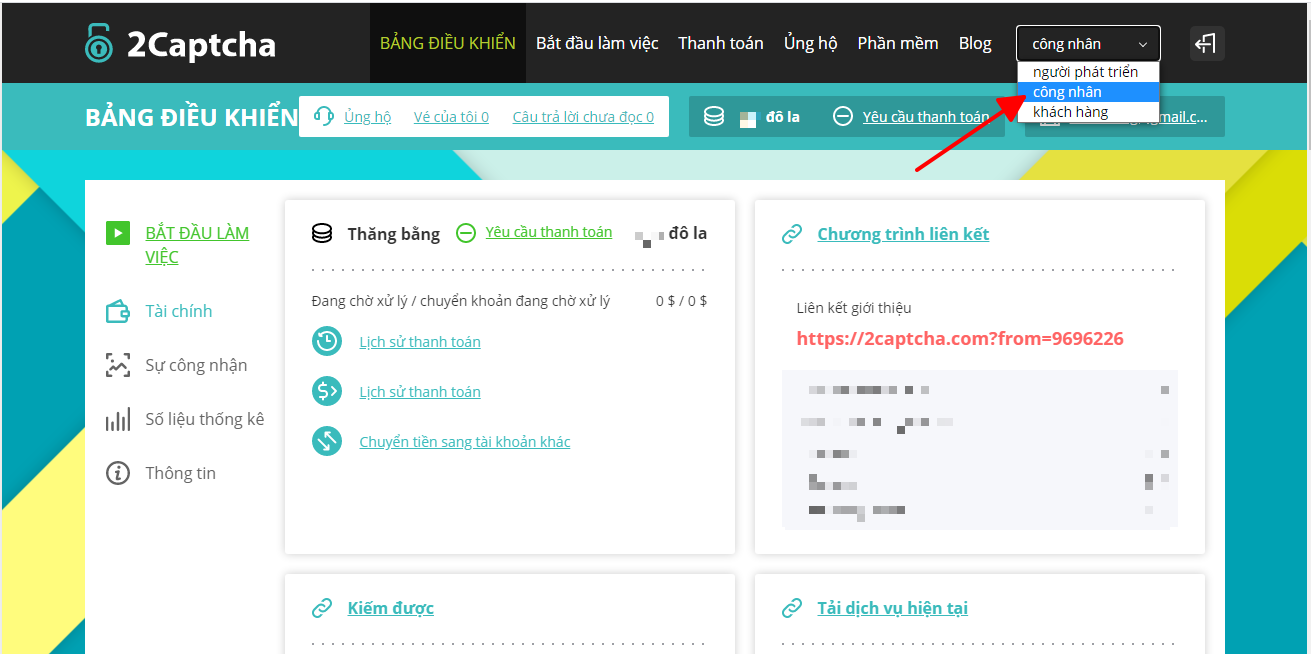The height and width of the screenshot is (654, 1311).
Task: Click Liên kết giới thiệu label
Action: tap(854, 308)
